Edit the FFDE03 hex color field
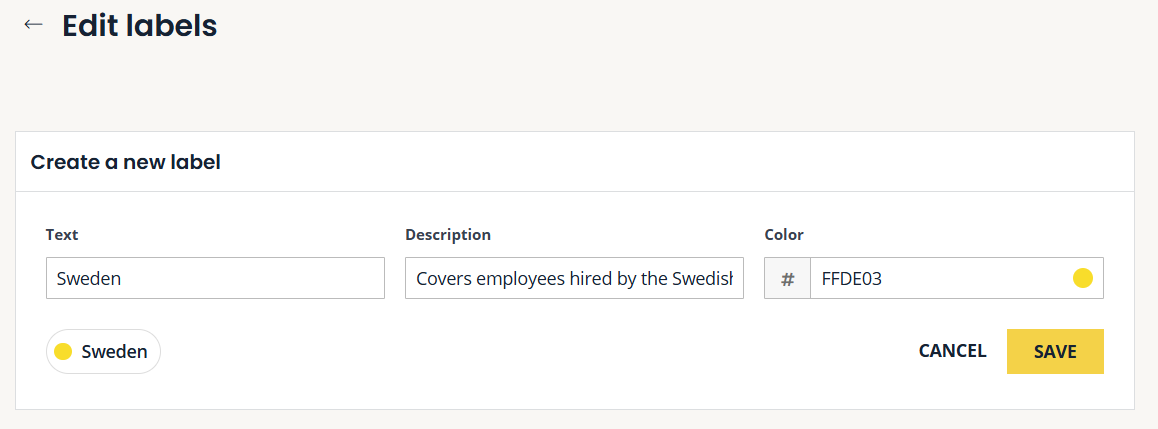This screenshot has width=1158, height=429. (x=940, y=279)
